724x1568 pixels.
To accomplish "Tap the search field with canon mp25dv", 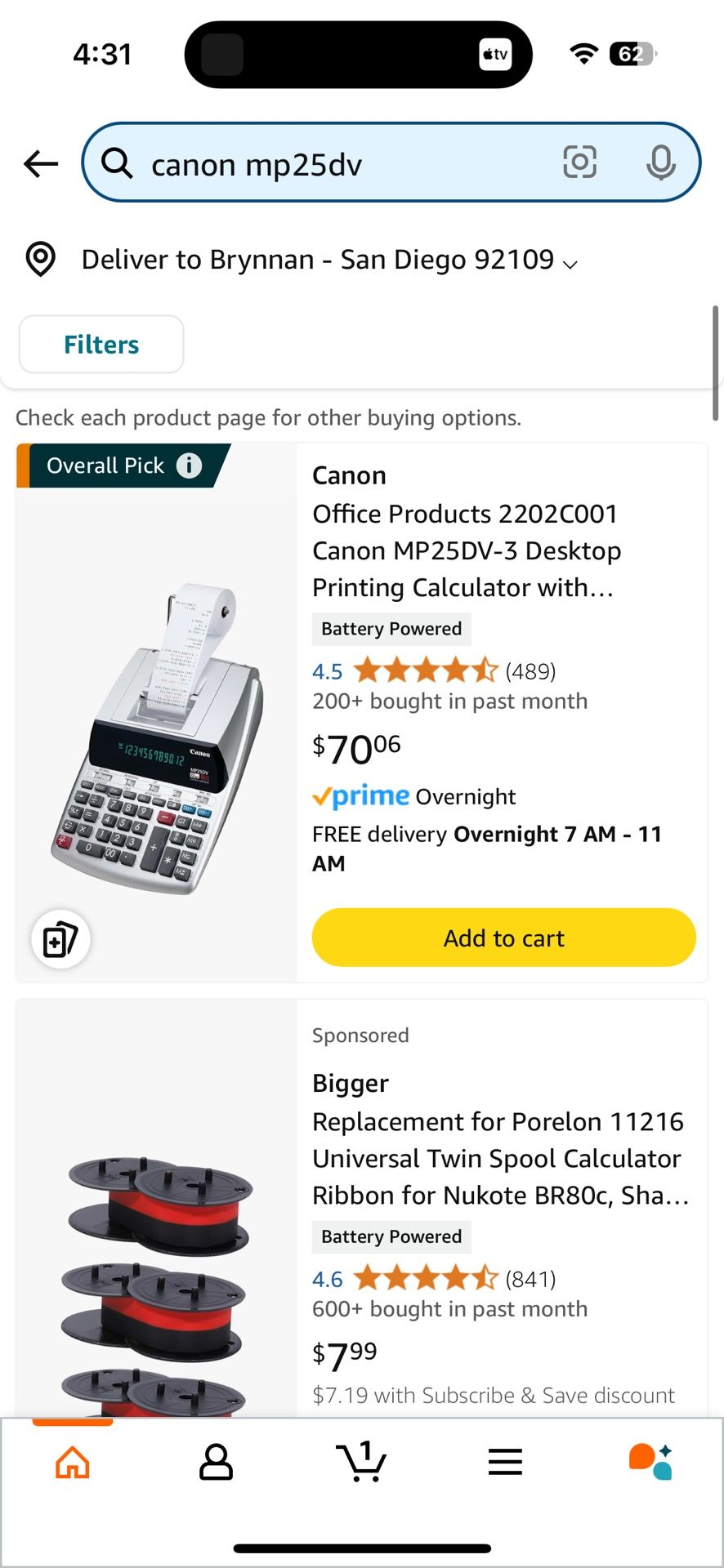I will (343, 164).
